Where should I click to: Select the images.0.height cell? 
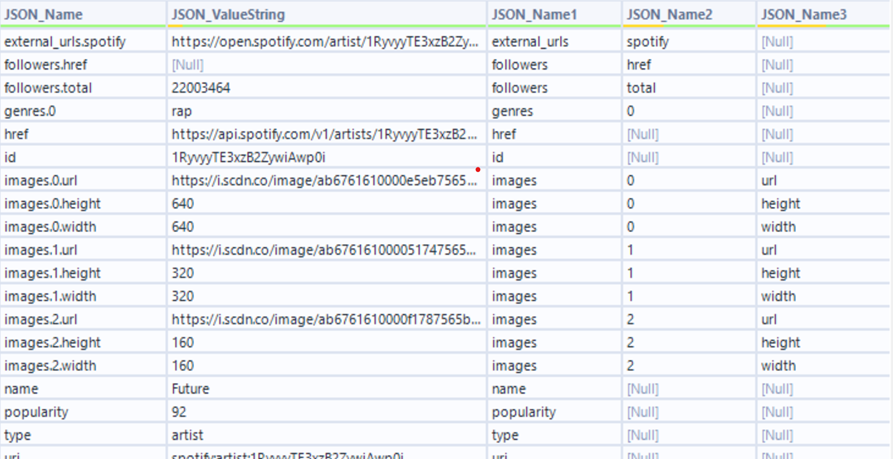pyautogui.click(x=83, y=203)
